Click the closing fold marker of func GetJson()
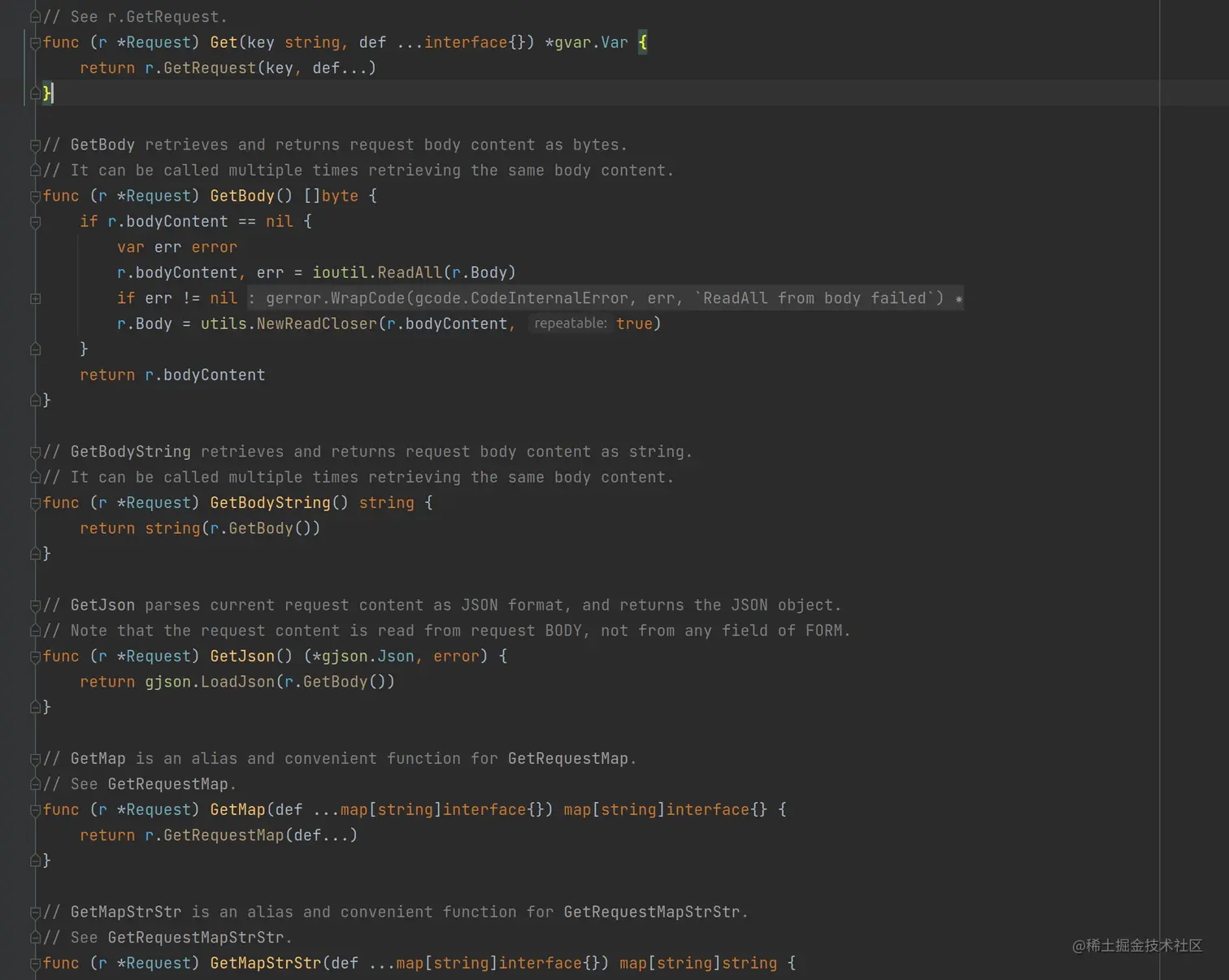 35,708
